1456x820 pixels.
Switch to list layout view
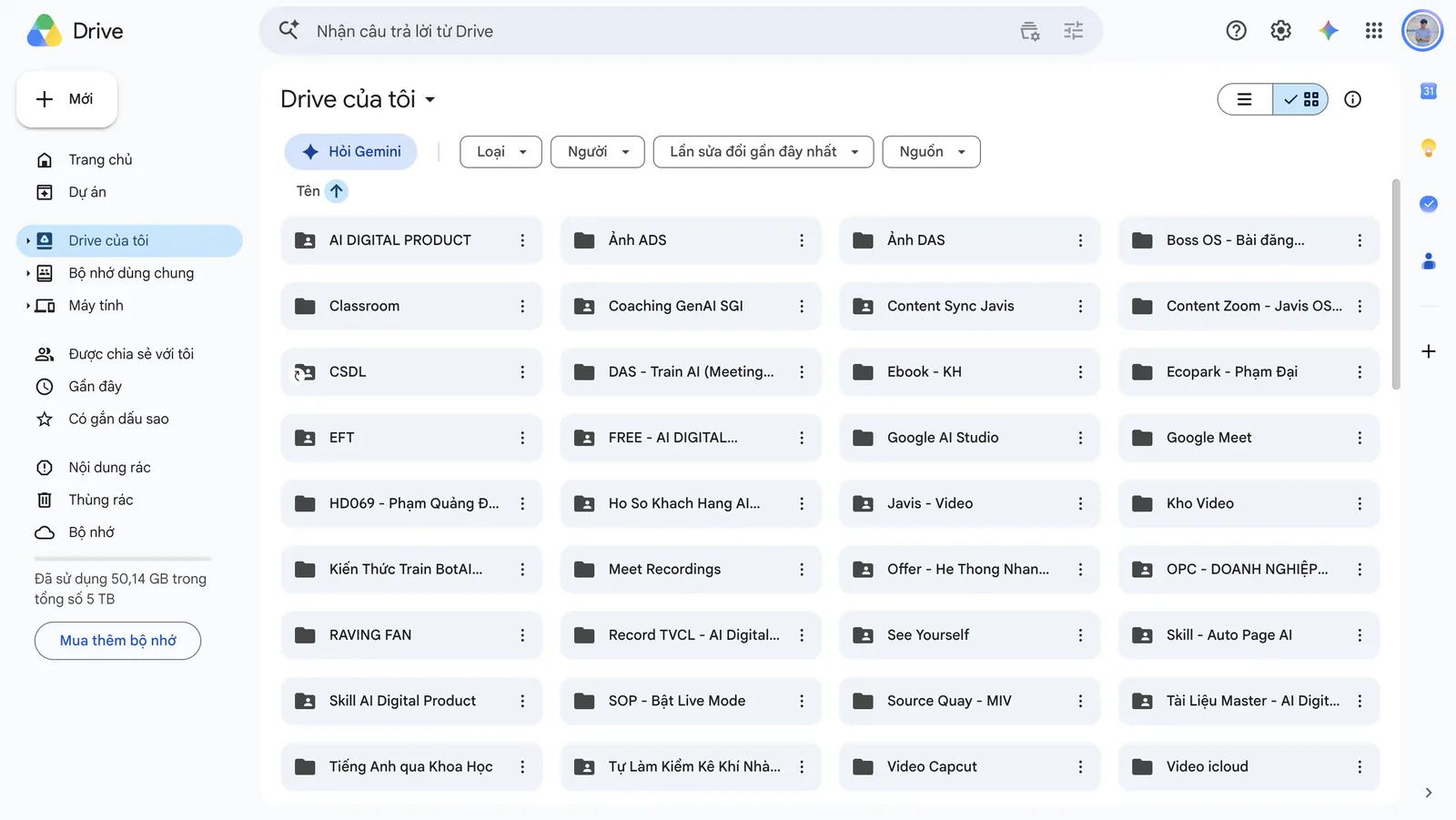point(1245,99)
